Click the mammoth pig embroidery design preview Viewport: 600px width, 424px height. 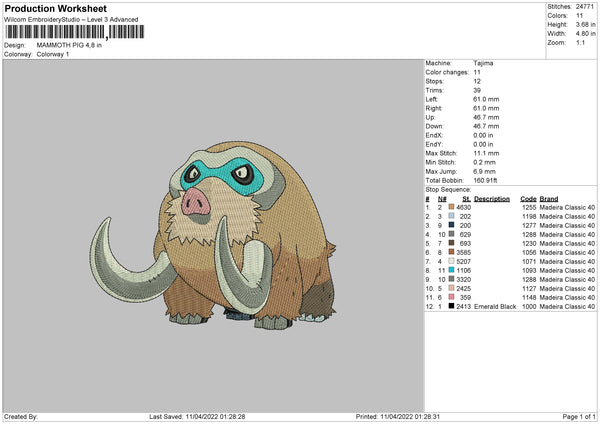point(213,235)
